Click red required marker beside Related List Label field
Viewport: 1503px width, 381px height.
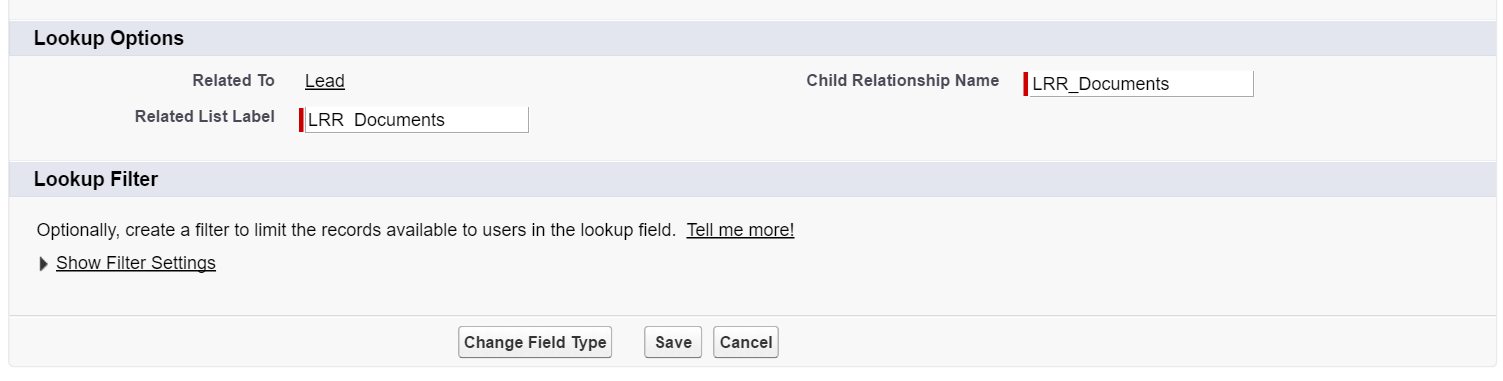click(x=302, y=120)
